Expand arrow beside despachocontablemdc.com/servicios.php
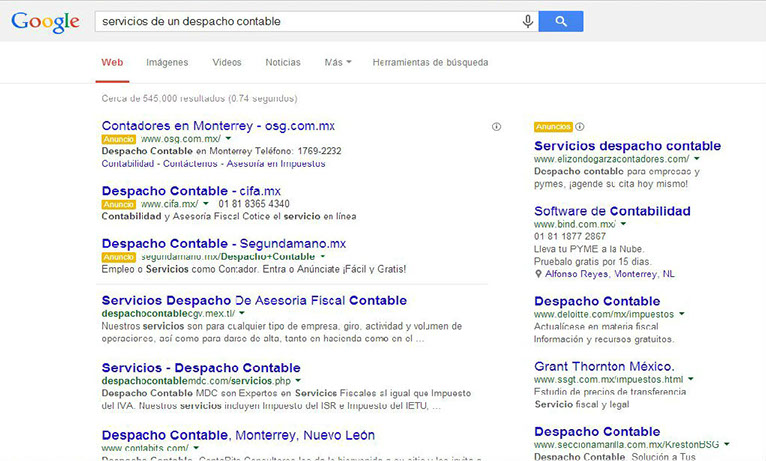Viewport: 766px width, 461px height. pos(298,380)
